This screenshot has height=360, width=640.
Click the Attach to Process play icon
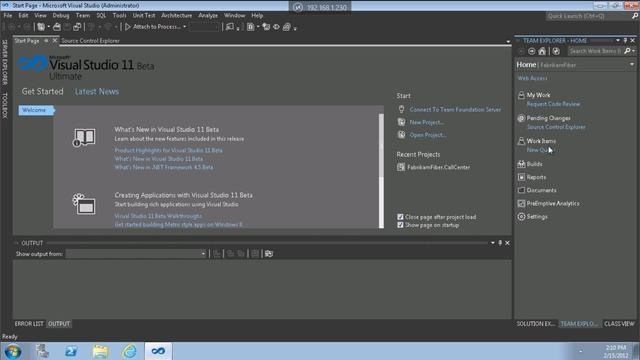pyautogui.click(x=127, y=27)
